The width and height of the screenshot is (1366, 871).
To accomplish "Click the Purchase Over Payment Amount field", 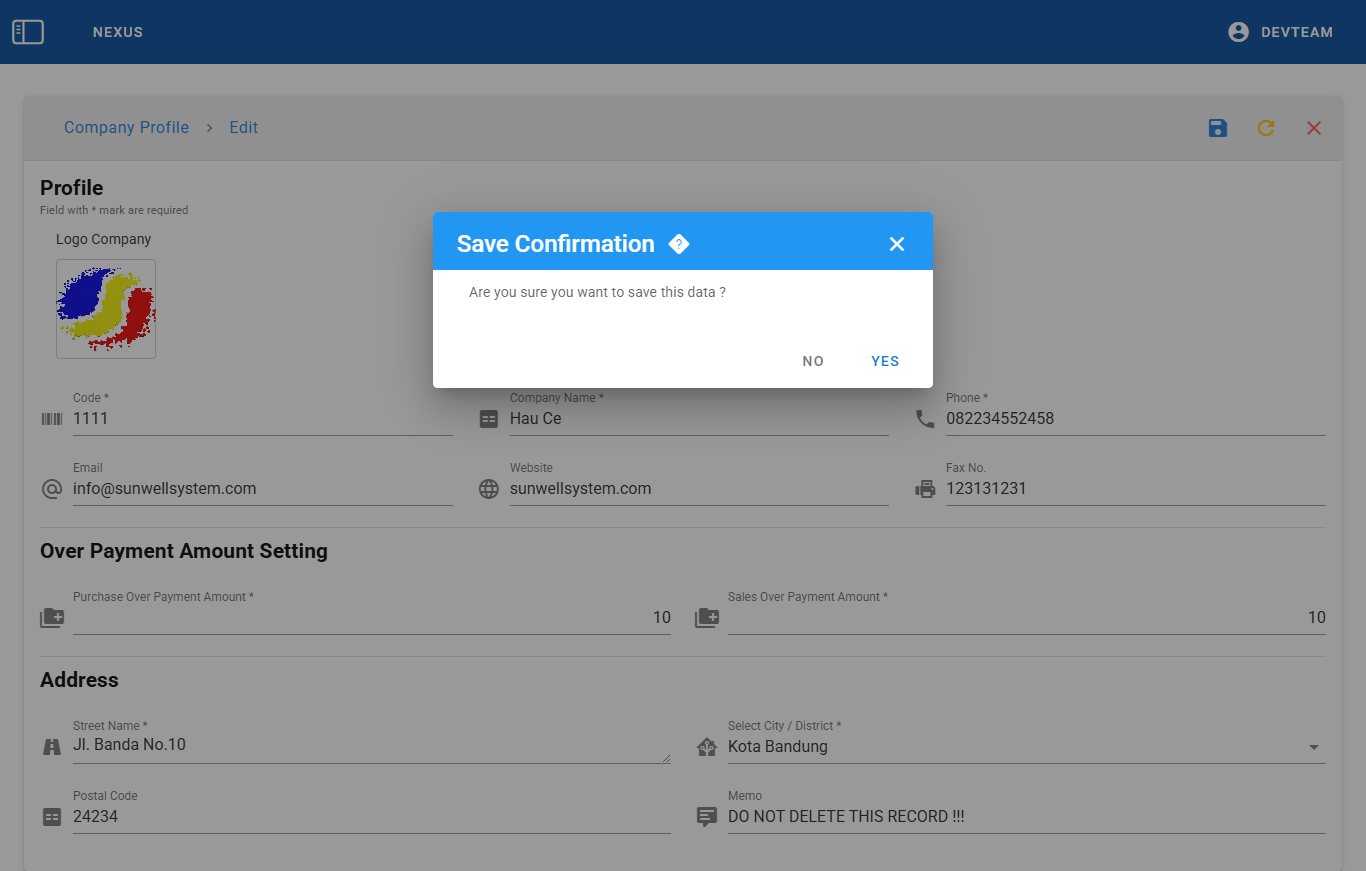I will click(x=370, y=618).
